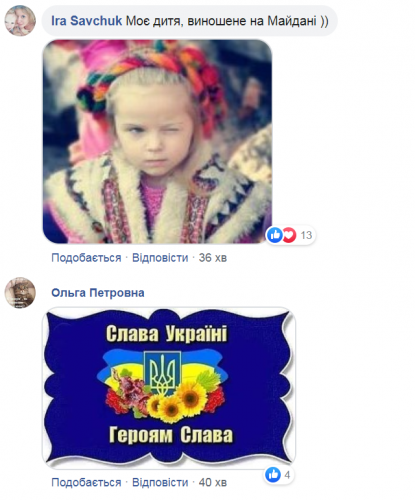Click the comment text Моє дитя, виношене на Майдані
415x500 pixels.
click(x=227, y=21)
